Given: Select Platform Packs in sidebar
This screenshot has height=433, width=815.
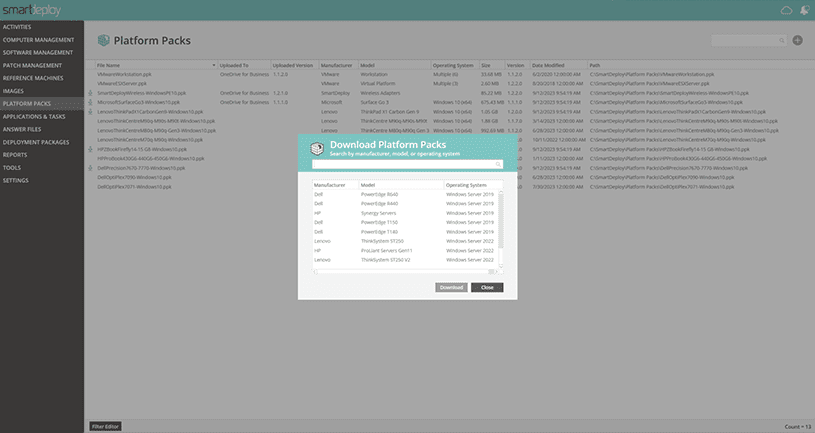Looking at the screenshot, I should tap(42, 103).
